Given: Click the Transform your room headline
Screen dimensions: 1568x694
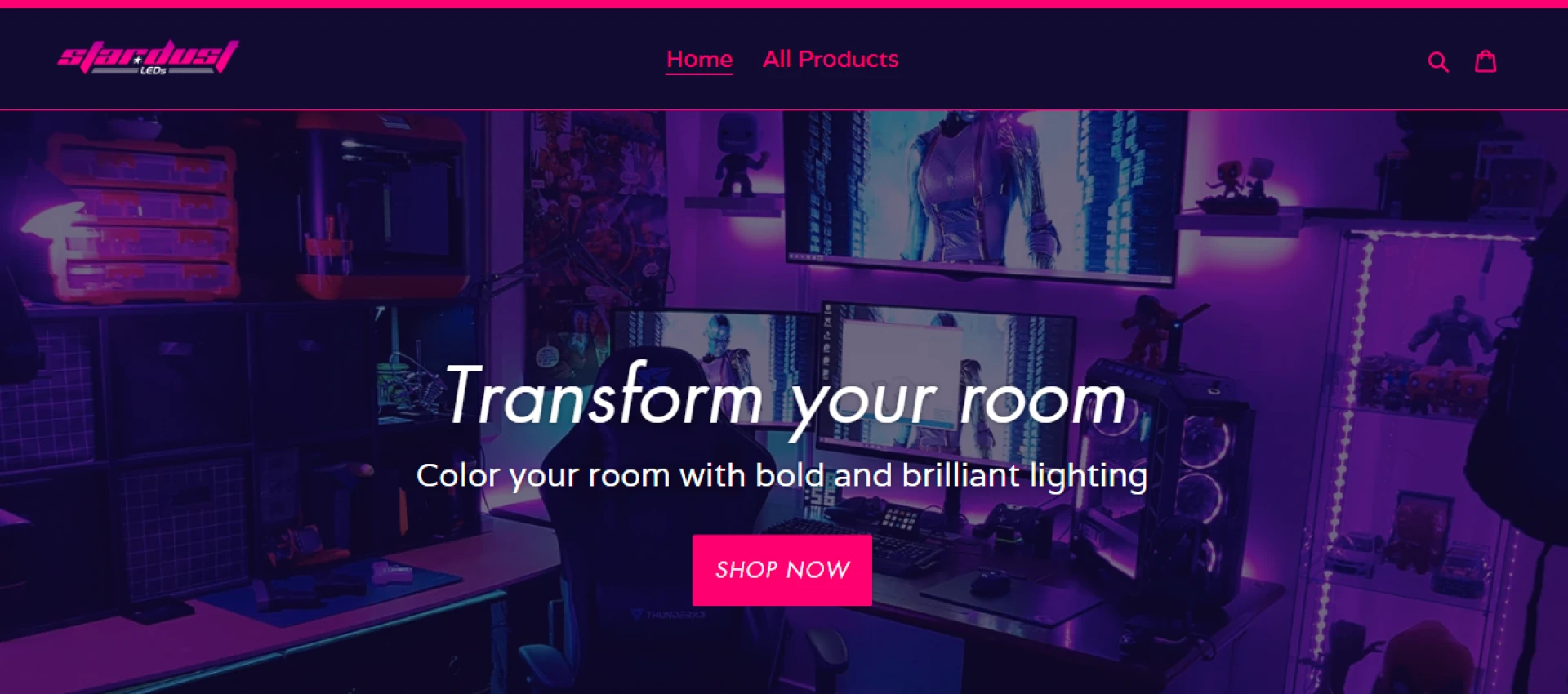Looking at the screenshot, I should click(x=785, y=398).
